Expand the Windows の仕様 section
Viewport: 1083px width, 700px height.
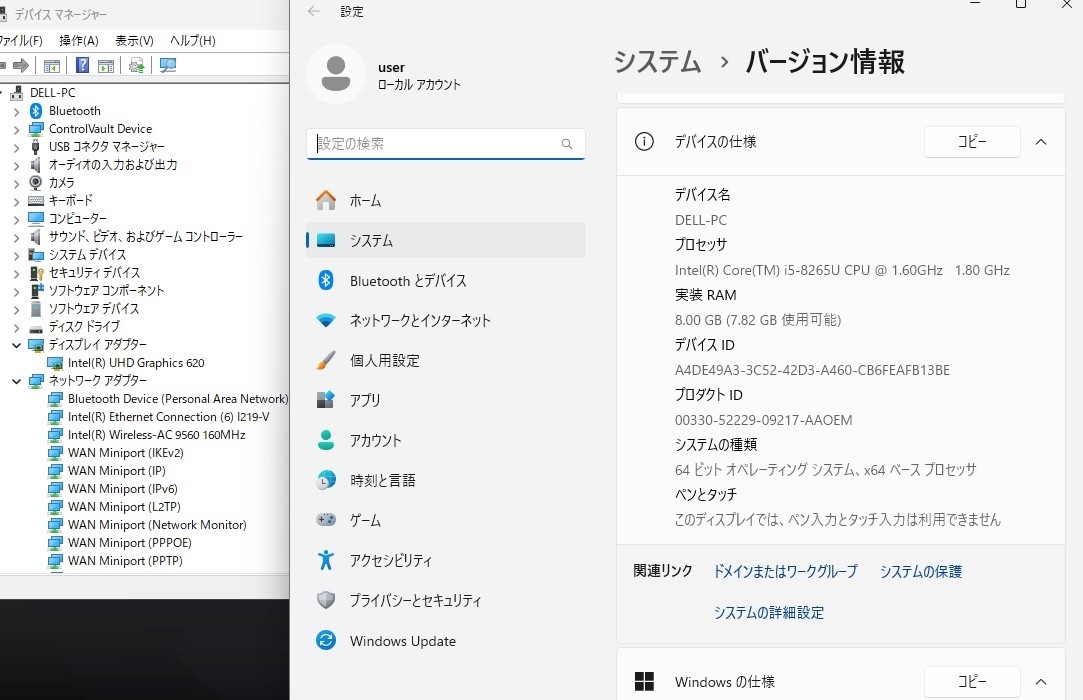coord(1040,681)
